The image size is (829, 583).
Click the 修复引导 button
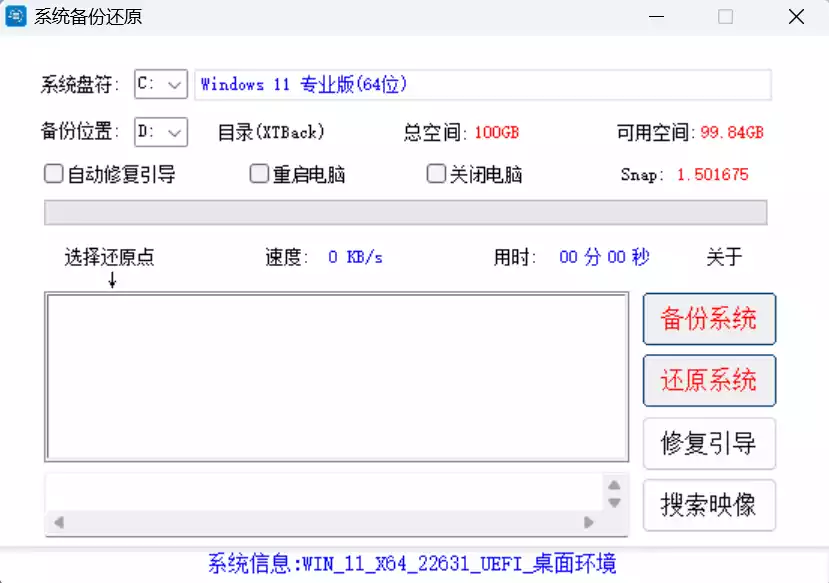pyautogui.click(x=709, y=443)
